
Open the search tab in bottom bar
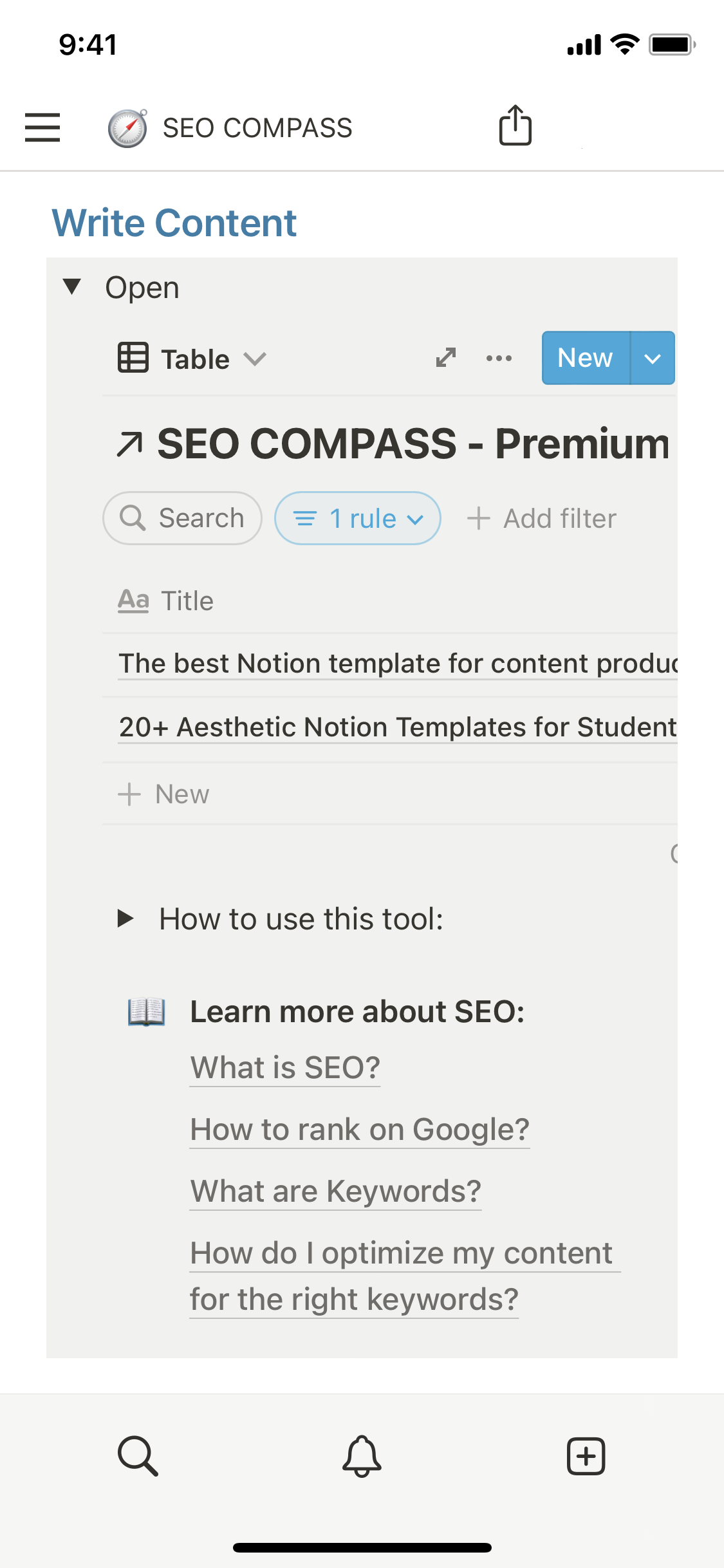click(138, 1455)
